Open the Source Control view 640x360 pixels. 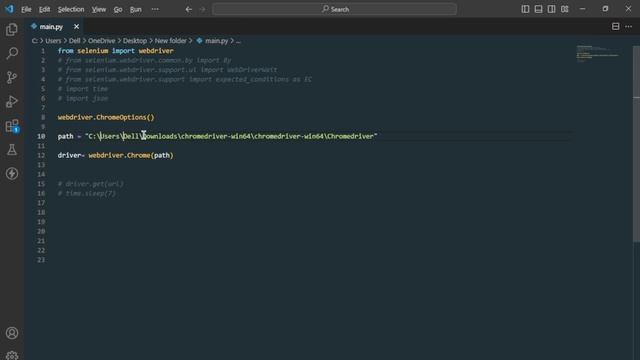tap(12, 78)
